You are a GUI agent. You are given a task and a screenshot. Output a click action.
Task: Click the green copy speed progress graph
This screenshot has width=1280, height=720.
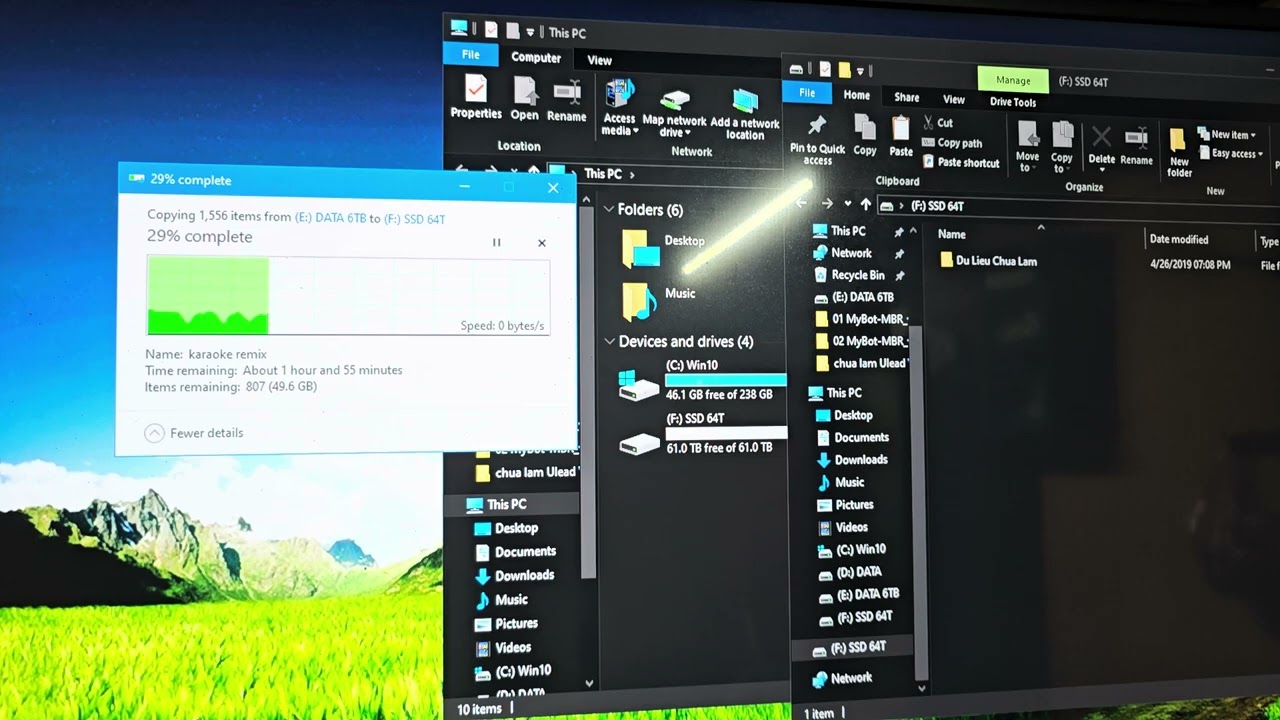point(348,296)
